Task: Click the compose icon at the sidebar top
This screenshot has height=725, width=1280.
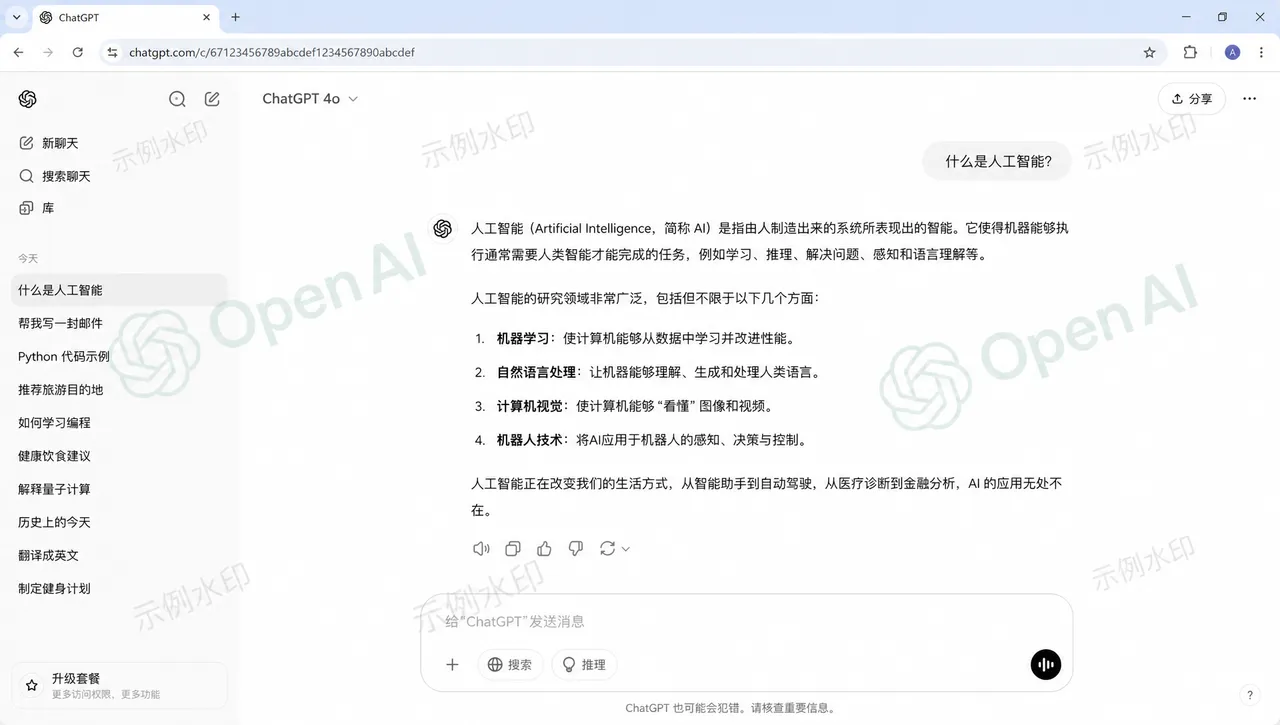Action: tap(212, 99)
